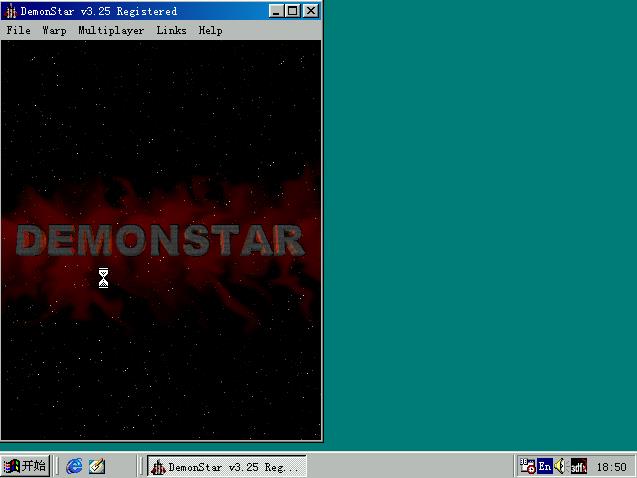Viewport: 637px width, 478px height.
Task: Open the Start menu button
Action: point(25,465)
